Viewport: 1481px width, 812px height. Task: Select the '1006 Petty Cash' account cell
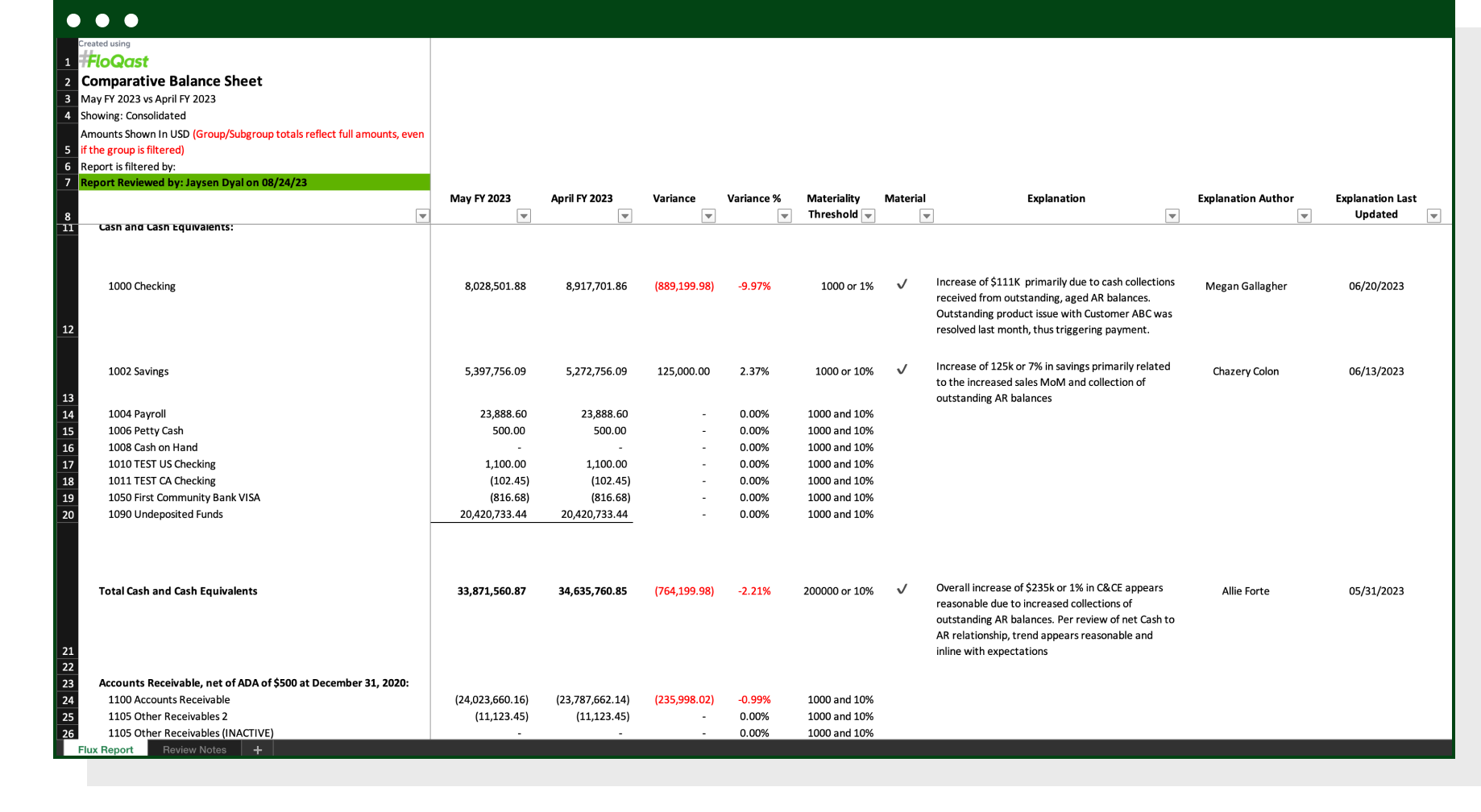pos(146,431)
